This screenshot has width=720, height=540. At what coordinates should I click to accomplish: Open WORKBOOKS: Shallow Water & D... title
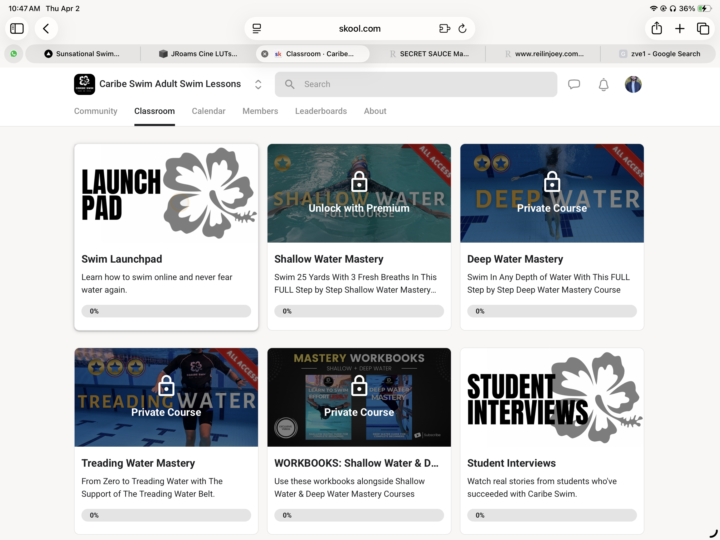[x=356, y=463]
